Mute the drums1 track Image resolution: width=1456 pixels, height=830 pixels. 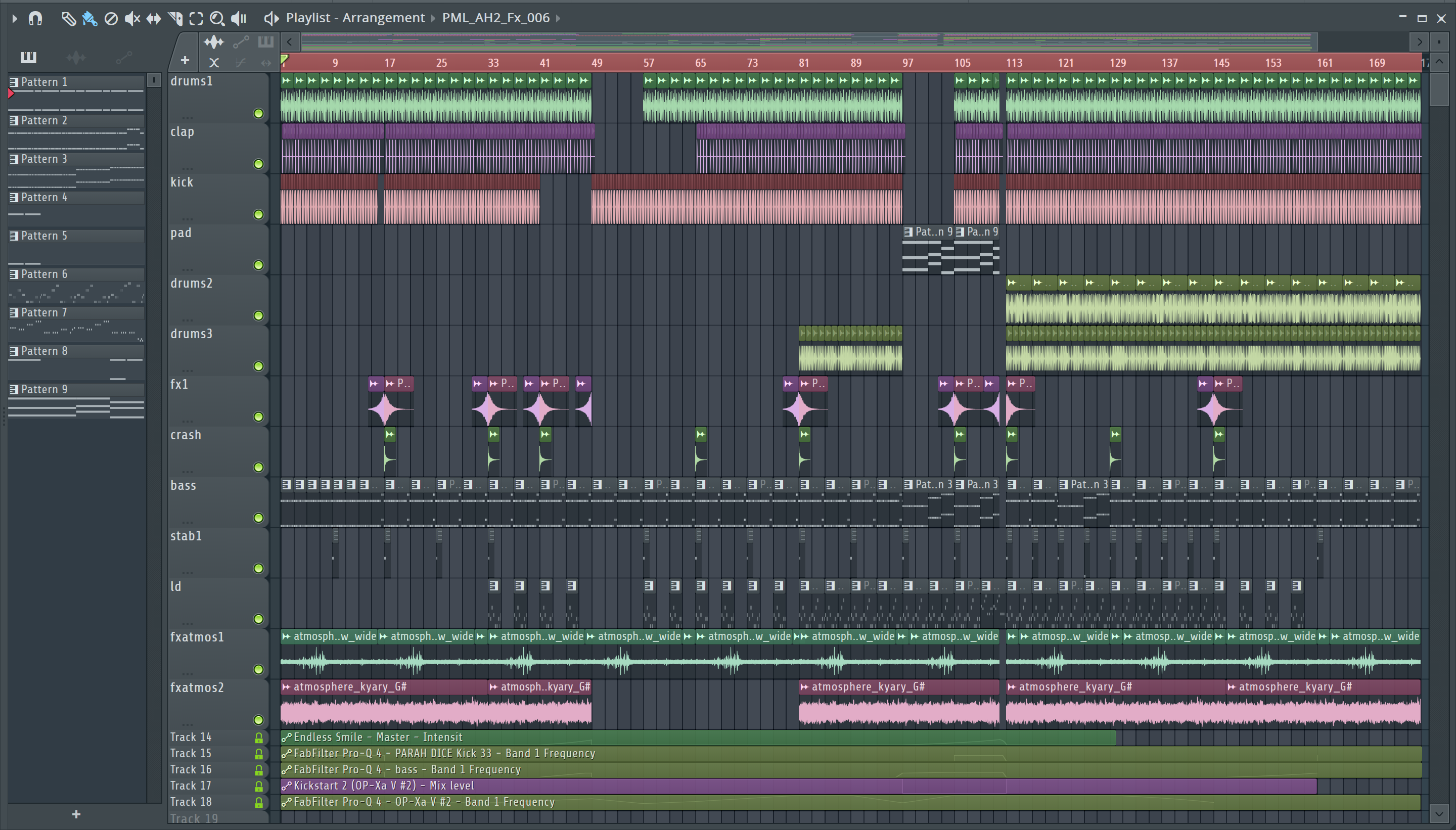(258, 113)
